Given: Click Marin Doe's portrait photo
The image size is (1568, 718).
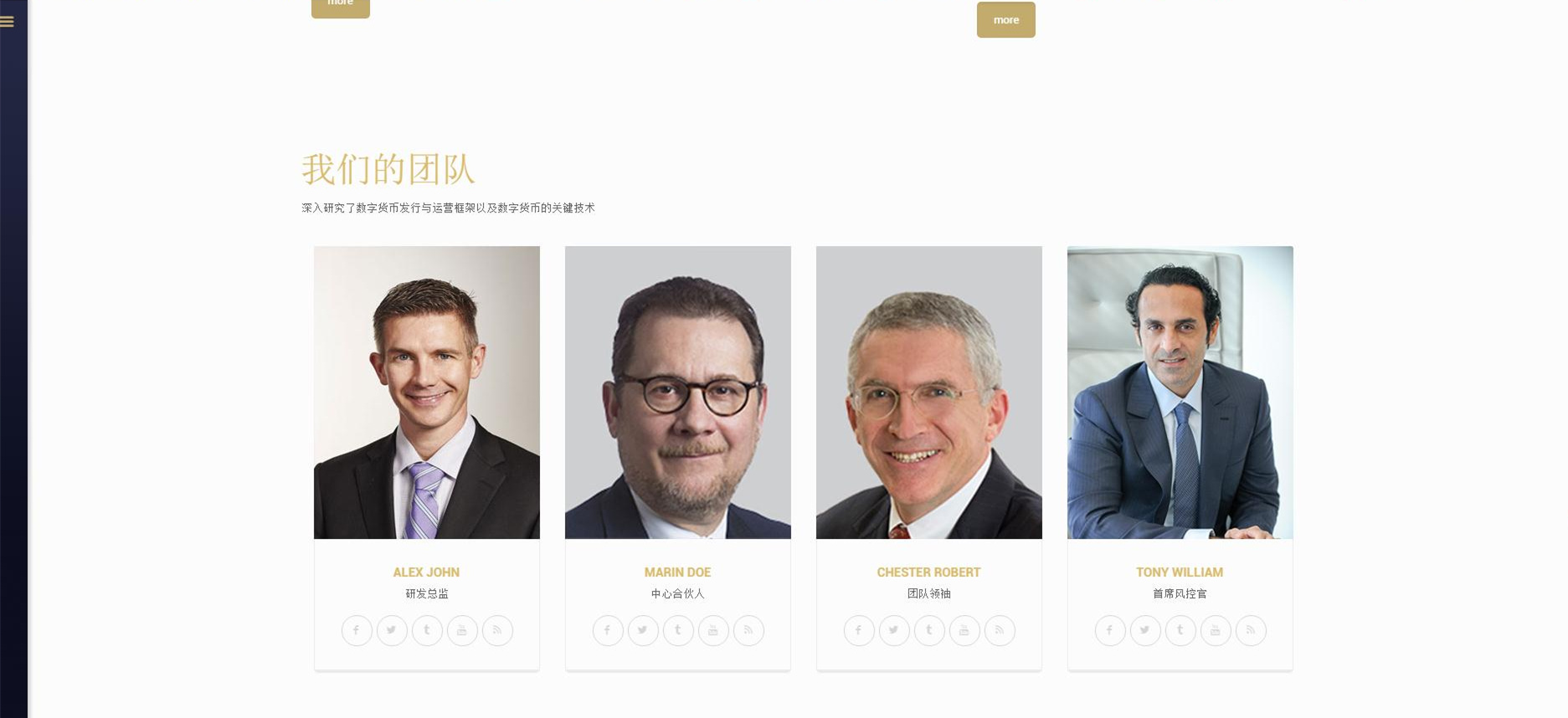Looking at the screenshot, I should pos(678,392).
